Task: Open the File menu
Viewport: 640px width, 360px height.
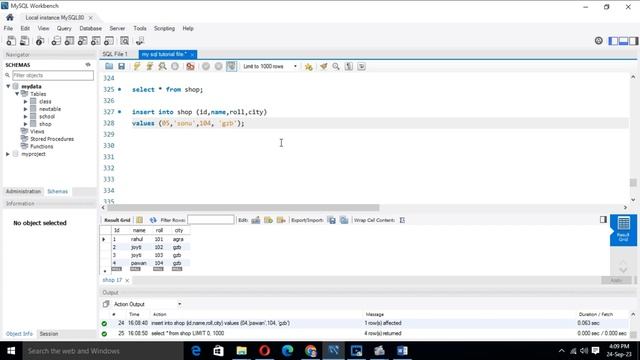Action: [x=8, y=28]
